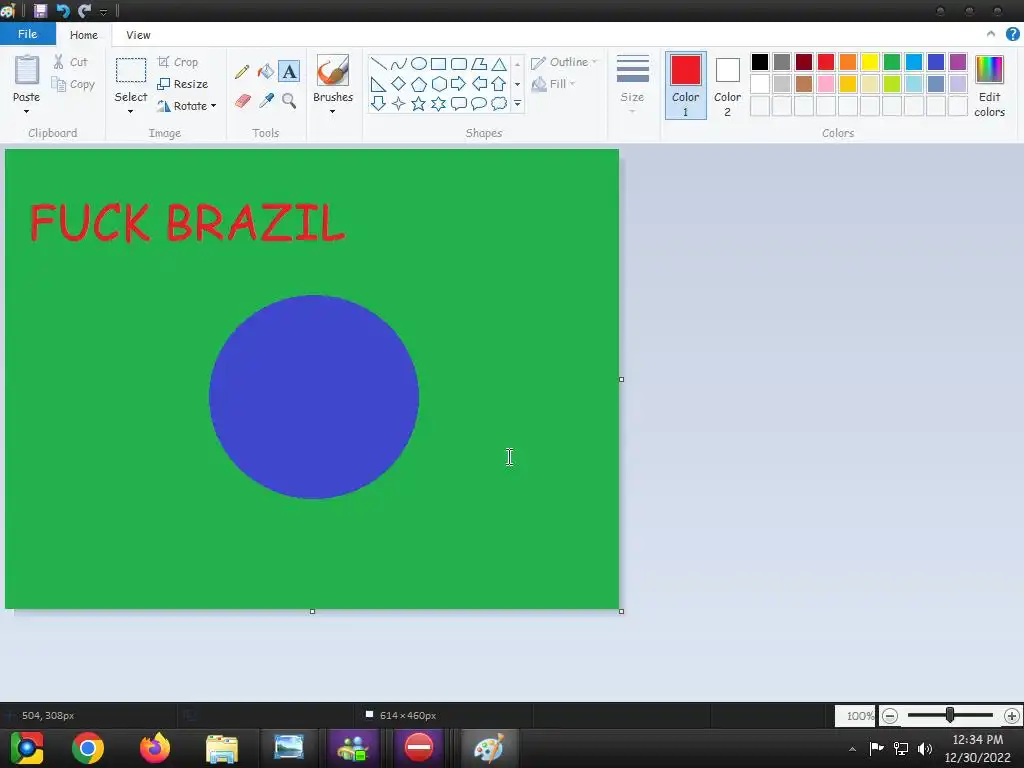This screenshot has height=768, width=1024.
Task: Click the Crop button
Action: [178, 62]
